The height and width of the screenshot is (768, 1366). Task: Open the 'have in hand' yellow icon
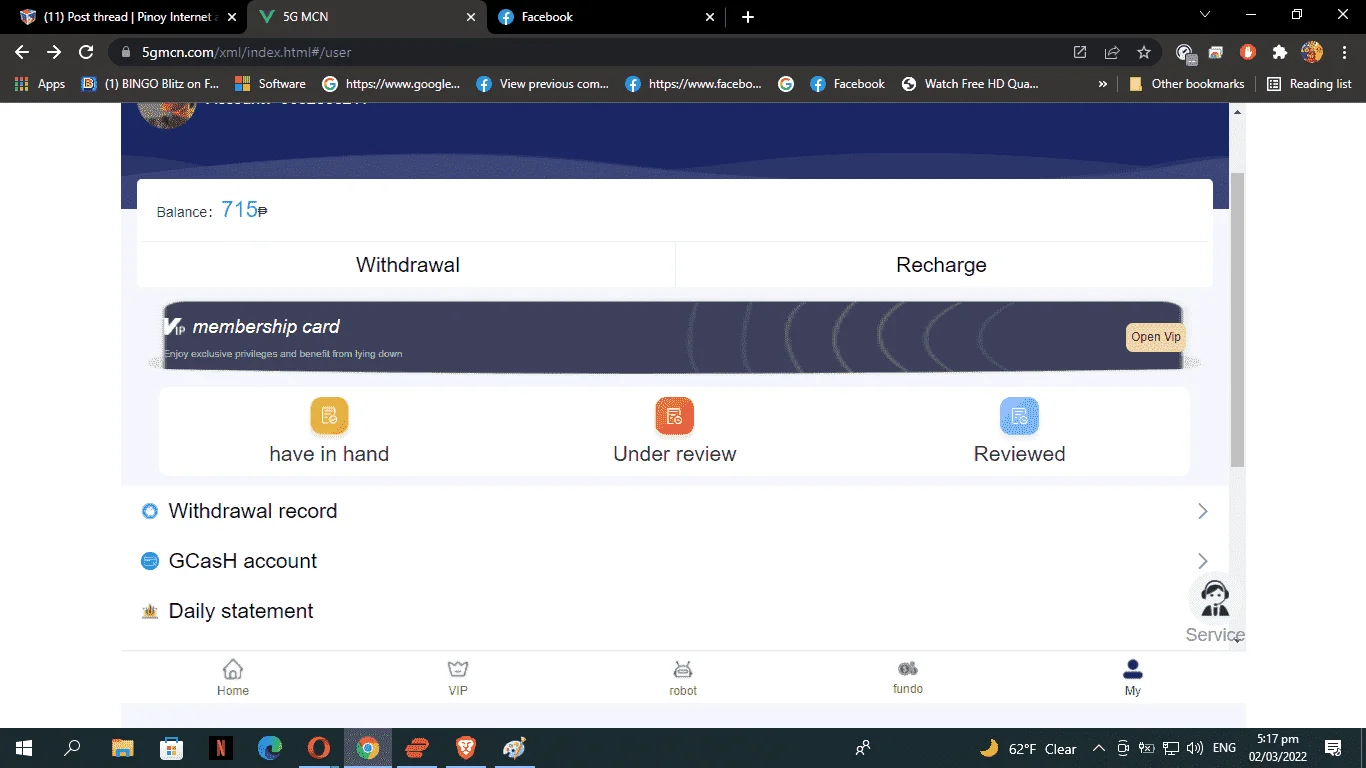(329, 416)
